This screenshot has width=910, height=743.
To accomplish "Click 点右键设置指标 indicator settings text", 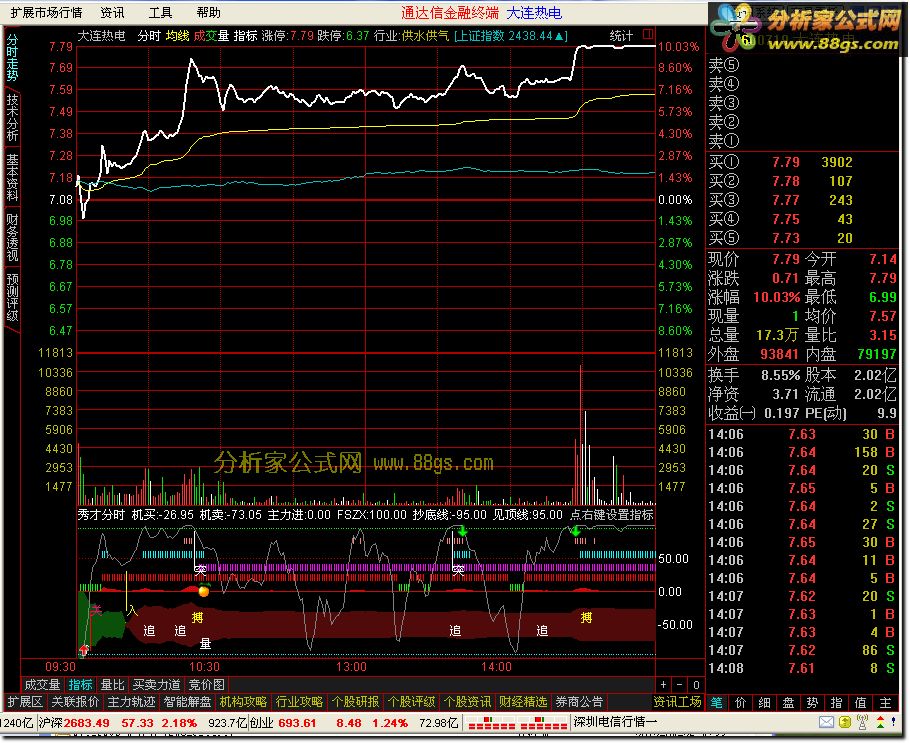I will coord(612,514).
